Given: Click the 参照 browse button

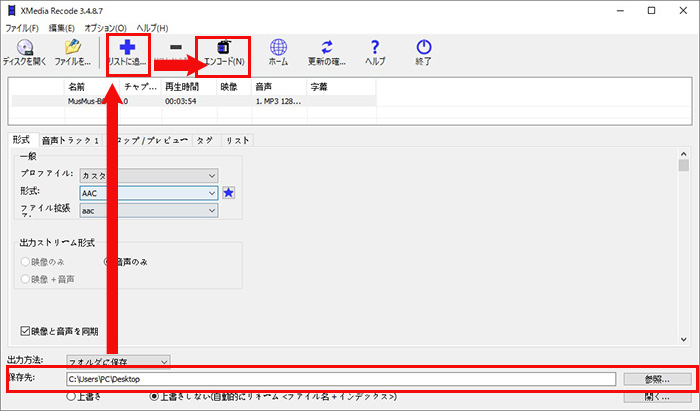Looking at the screenshot, I should 655,379.
